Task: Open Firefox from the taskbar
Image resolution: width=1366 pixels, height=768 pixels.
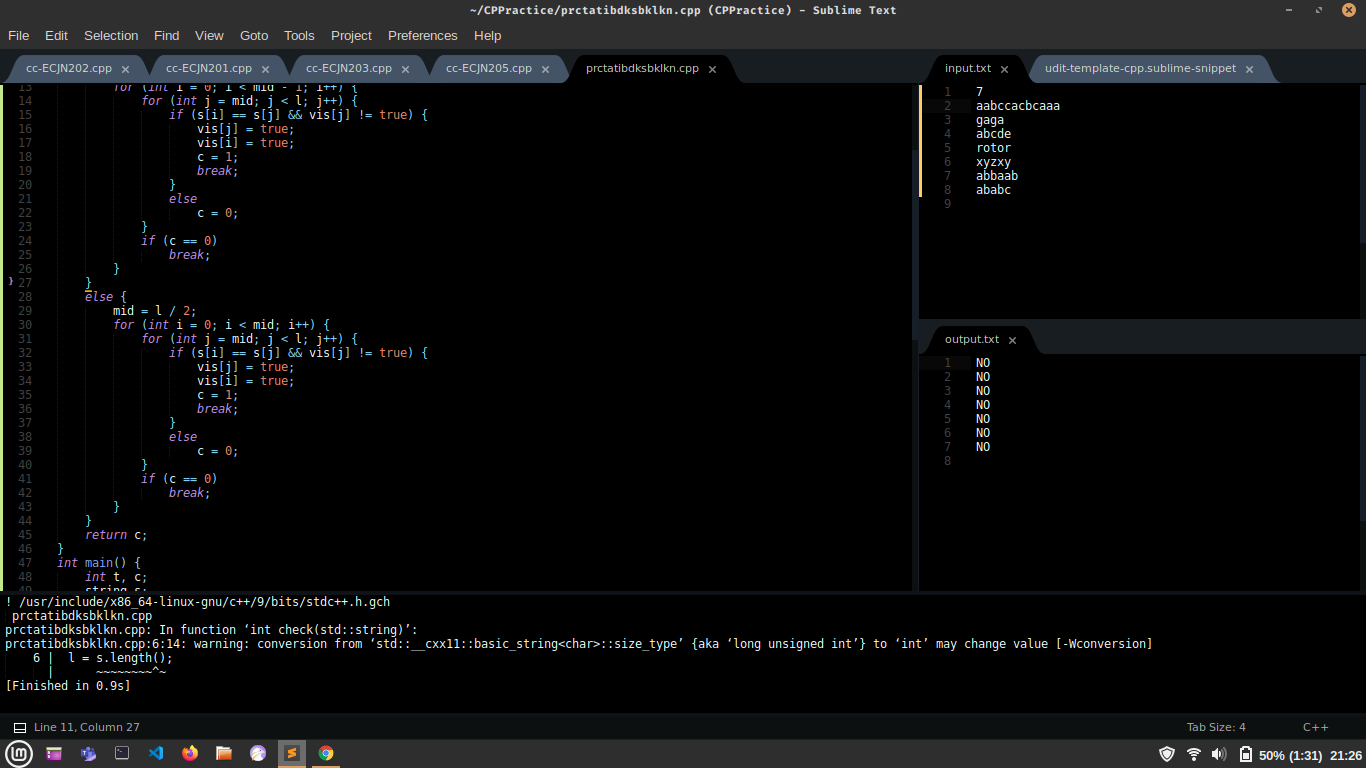Action: 190,754
